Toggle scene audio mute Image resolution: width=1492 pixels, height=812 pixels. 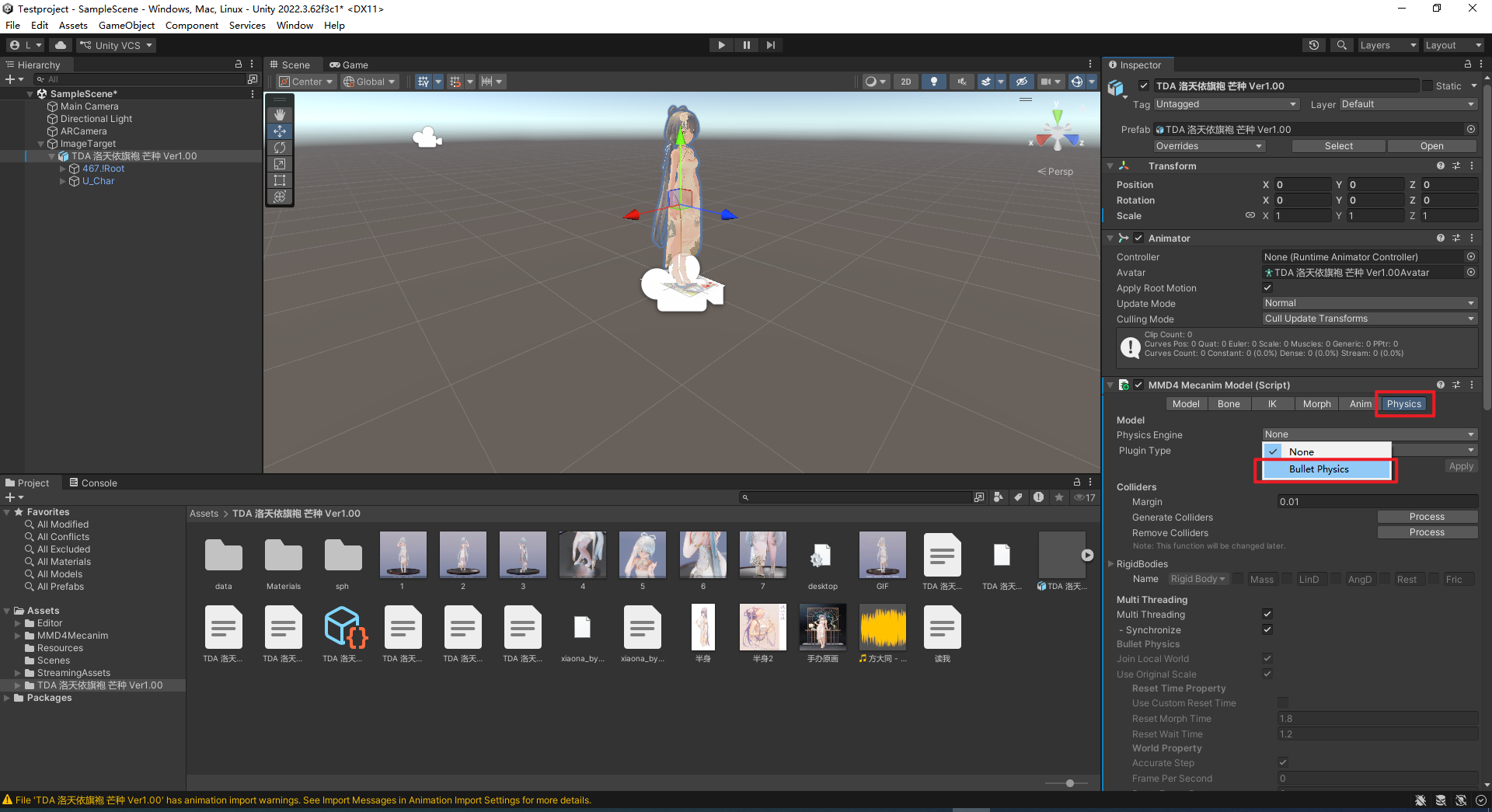962,82
